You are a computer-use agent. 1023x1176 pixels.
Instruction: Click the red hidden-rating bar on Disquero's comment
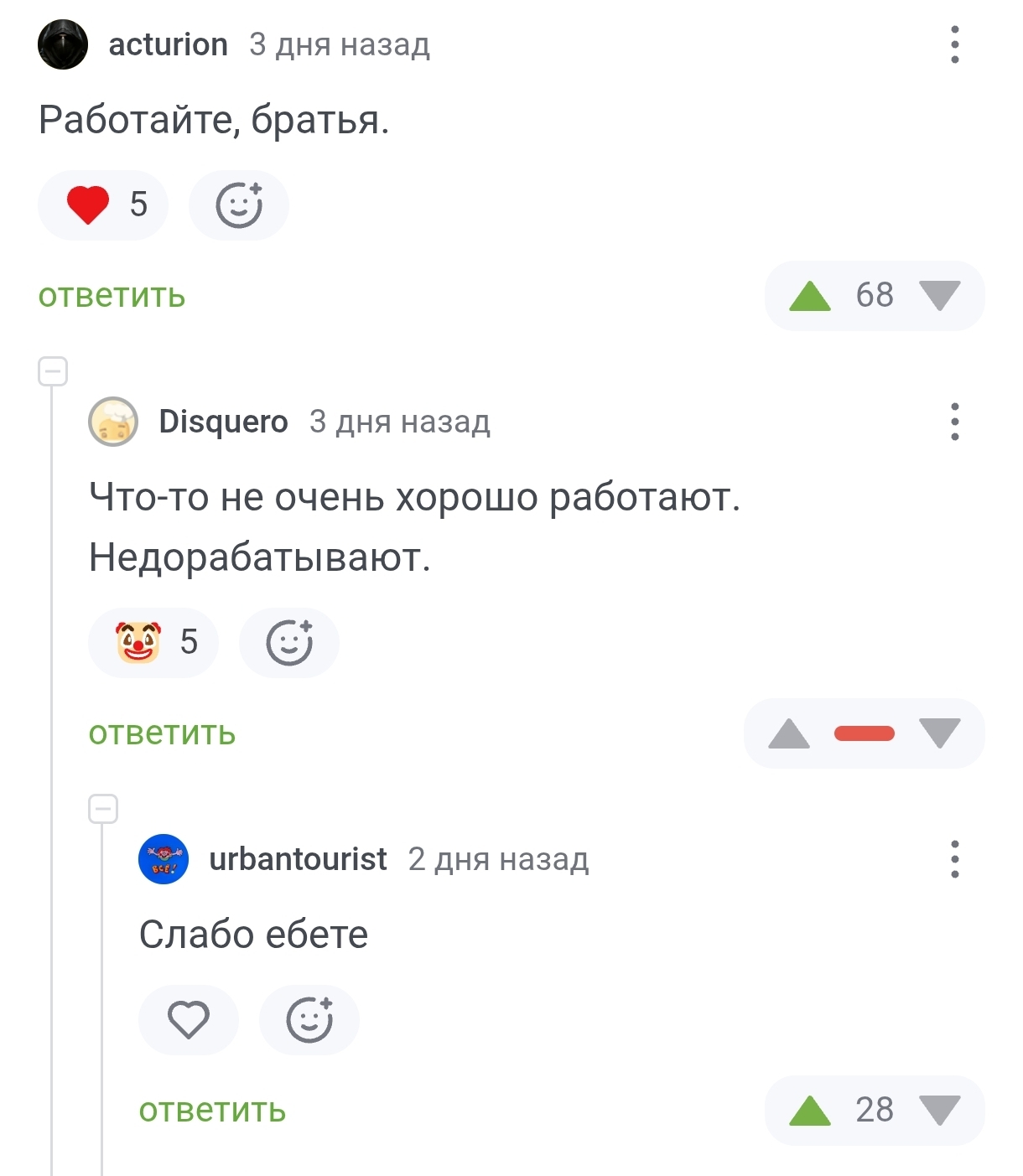865,733
